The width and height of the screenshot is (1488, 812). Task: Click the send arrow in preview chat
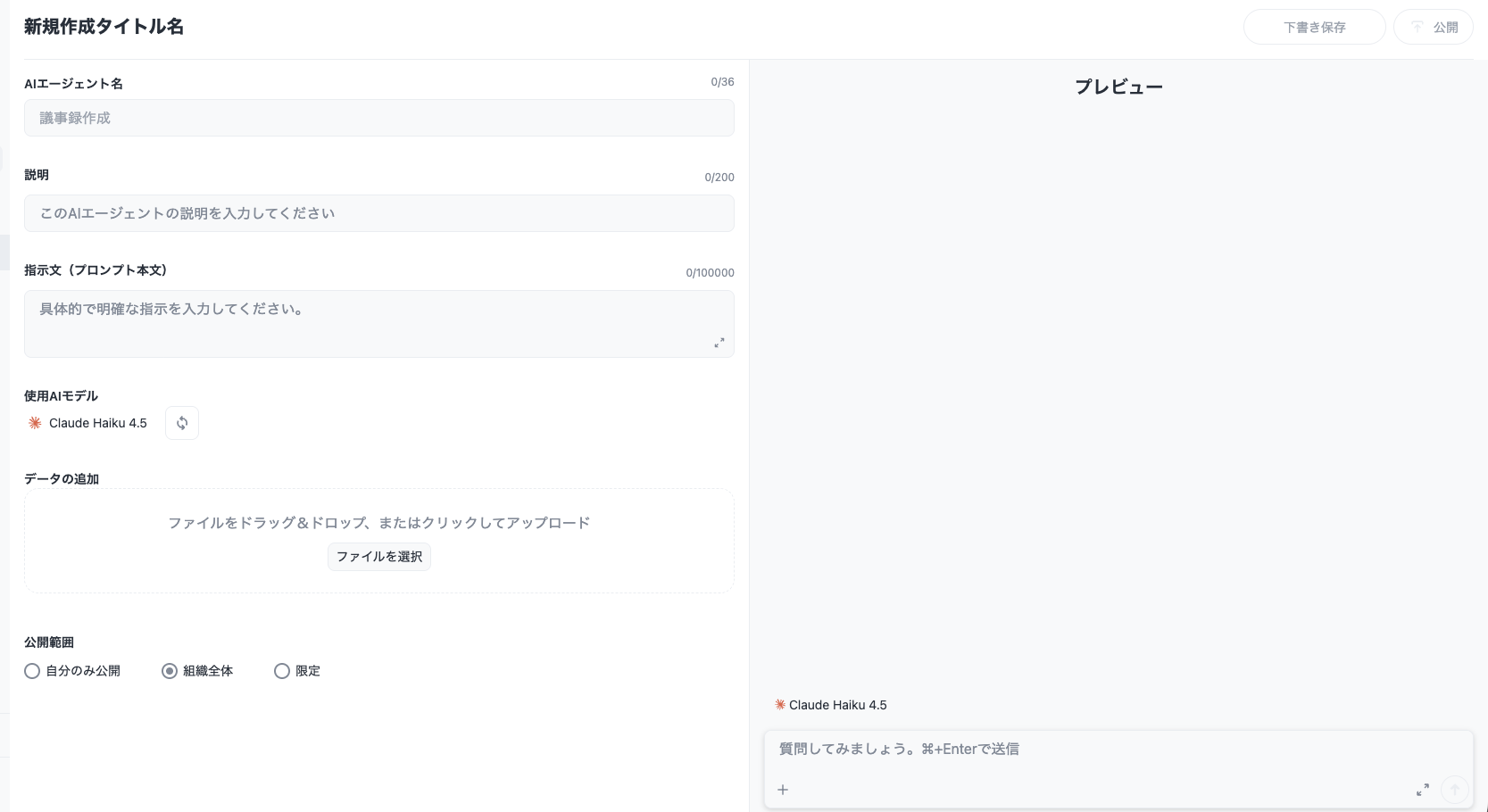[x=1455, y=790]
